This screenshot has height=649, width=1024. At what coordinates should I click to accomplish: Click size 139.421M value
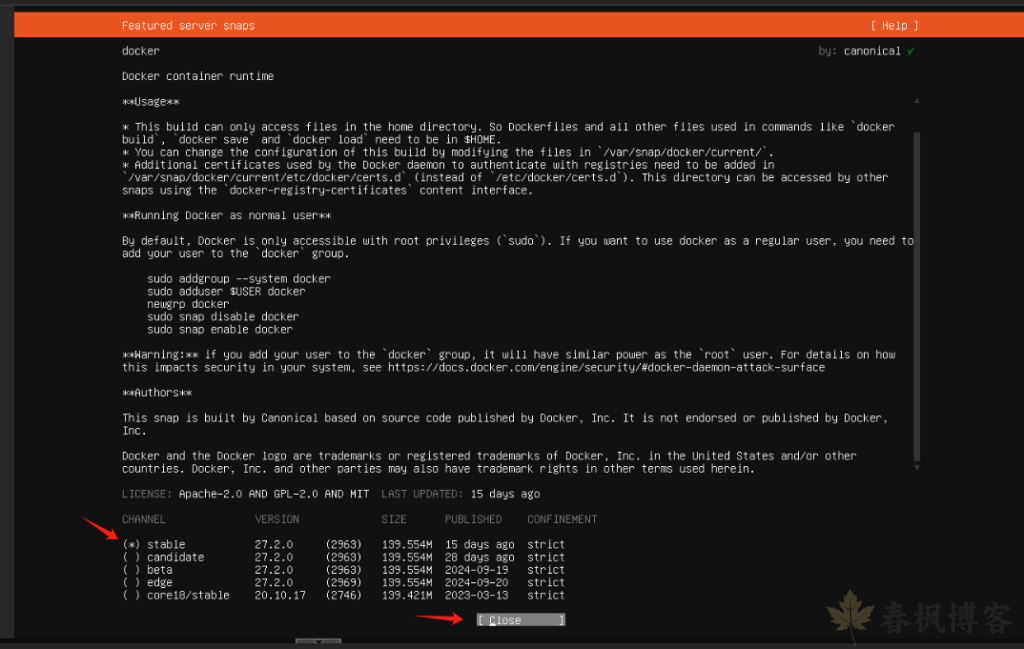(407, 595)
